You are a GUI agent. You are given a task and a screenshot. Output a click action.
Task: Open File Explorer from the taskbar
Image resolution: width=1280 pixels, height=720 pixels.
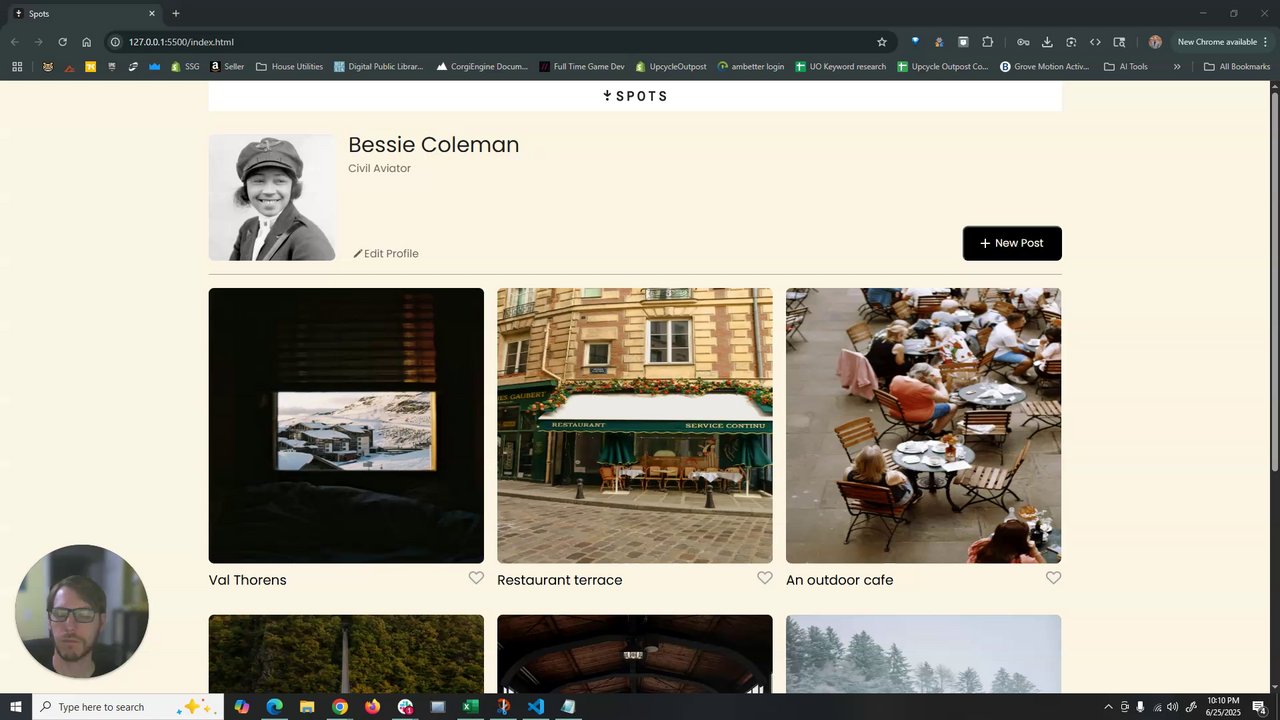click(307, 707)
